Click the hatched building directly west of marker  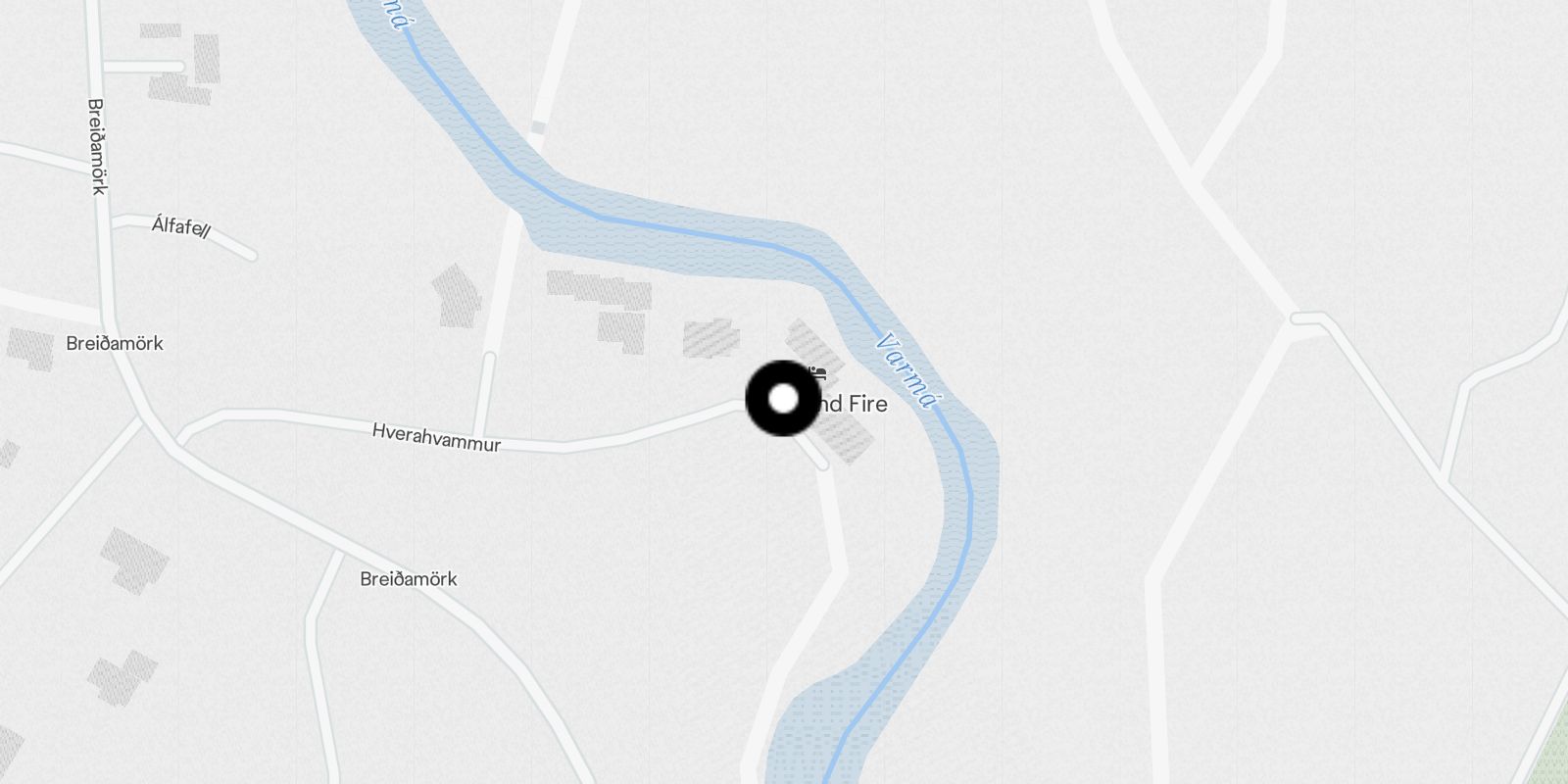pyautogui.click(x=711, y=337)
